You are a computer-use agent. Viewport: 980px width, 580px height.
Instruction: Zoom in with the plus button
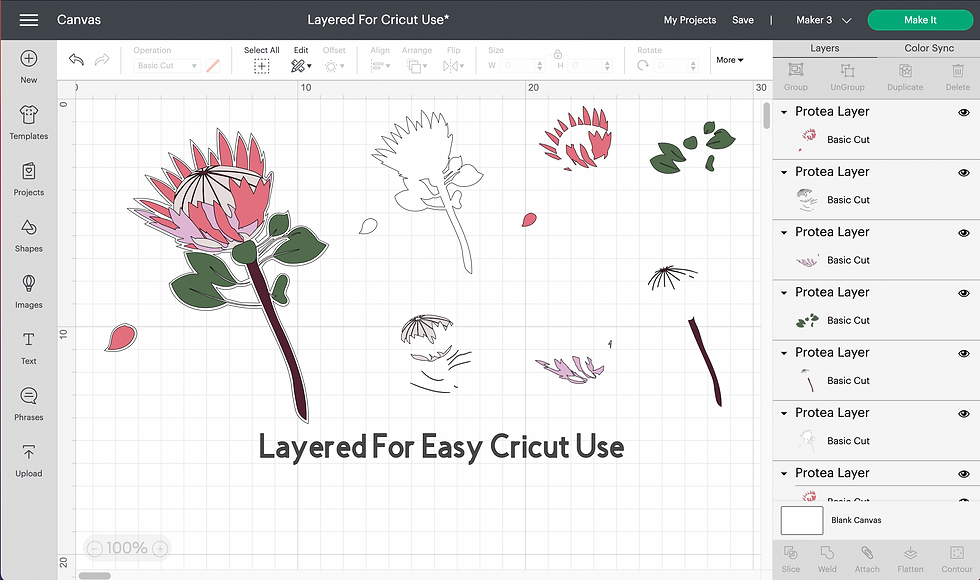pos(160,549)
